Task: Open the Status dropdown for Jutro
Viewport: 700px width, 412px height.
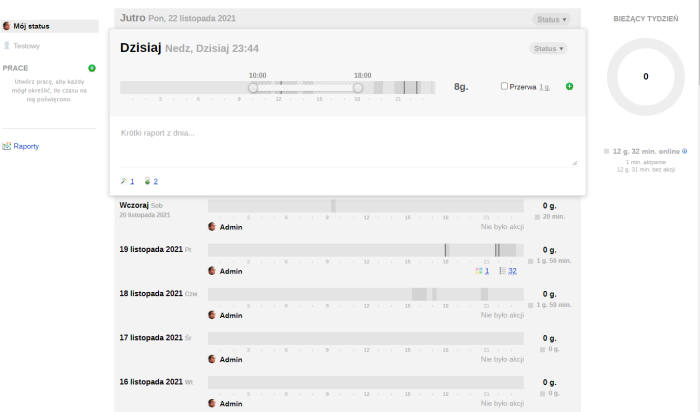Action: (551, 19)
